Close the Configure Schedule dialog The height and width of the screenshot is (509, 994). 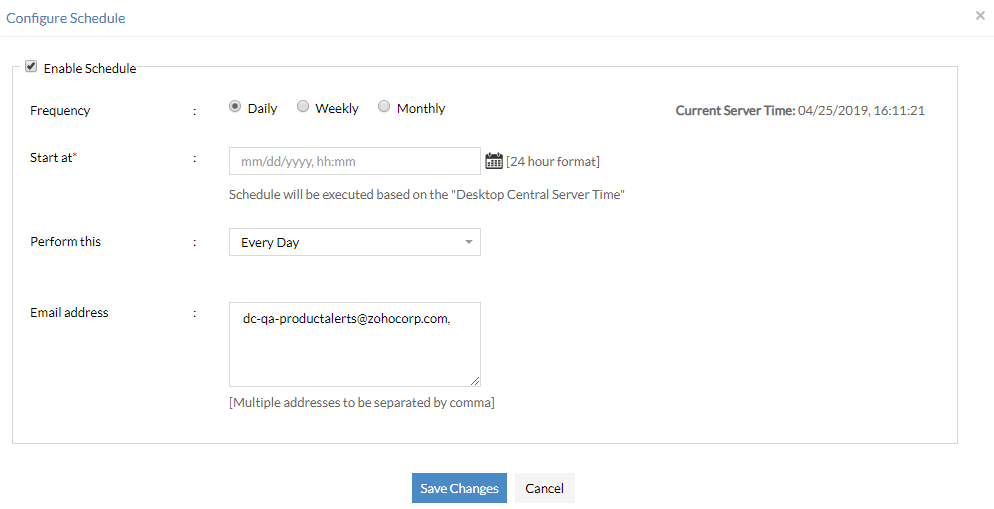coord(980,16)
